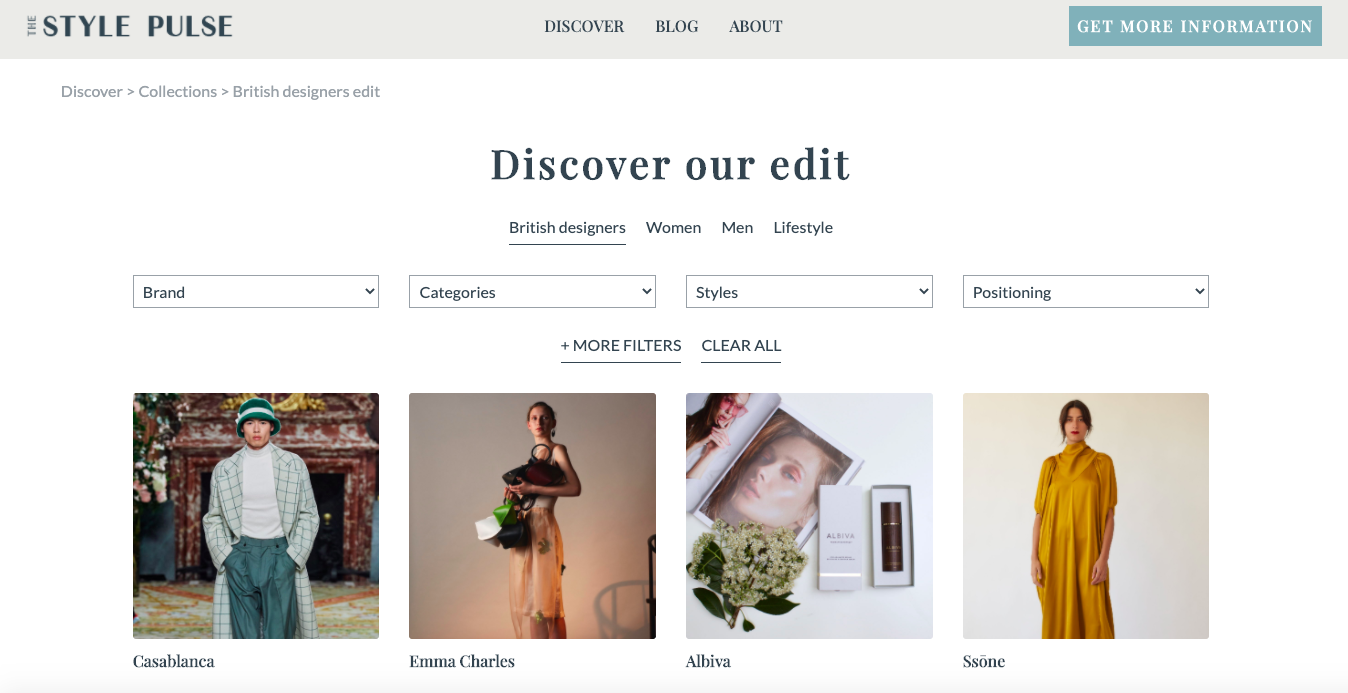Go to Discover in the breadcrumb

[92, 91]
